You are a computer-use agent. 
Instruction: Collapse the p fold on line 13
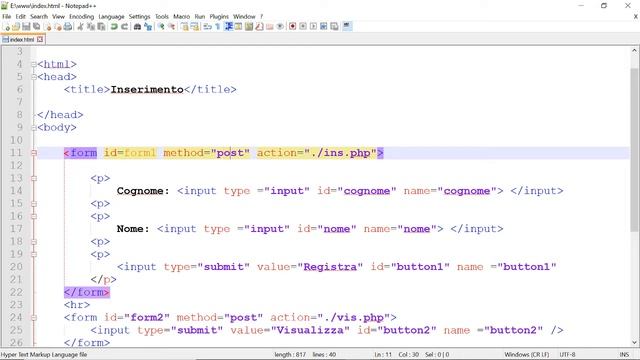pos(34,178)
